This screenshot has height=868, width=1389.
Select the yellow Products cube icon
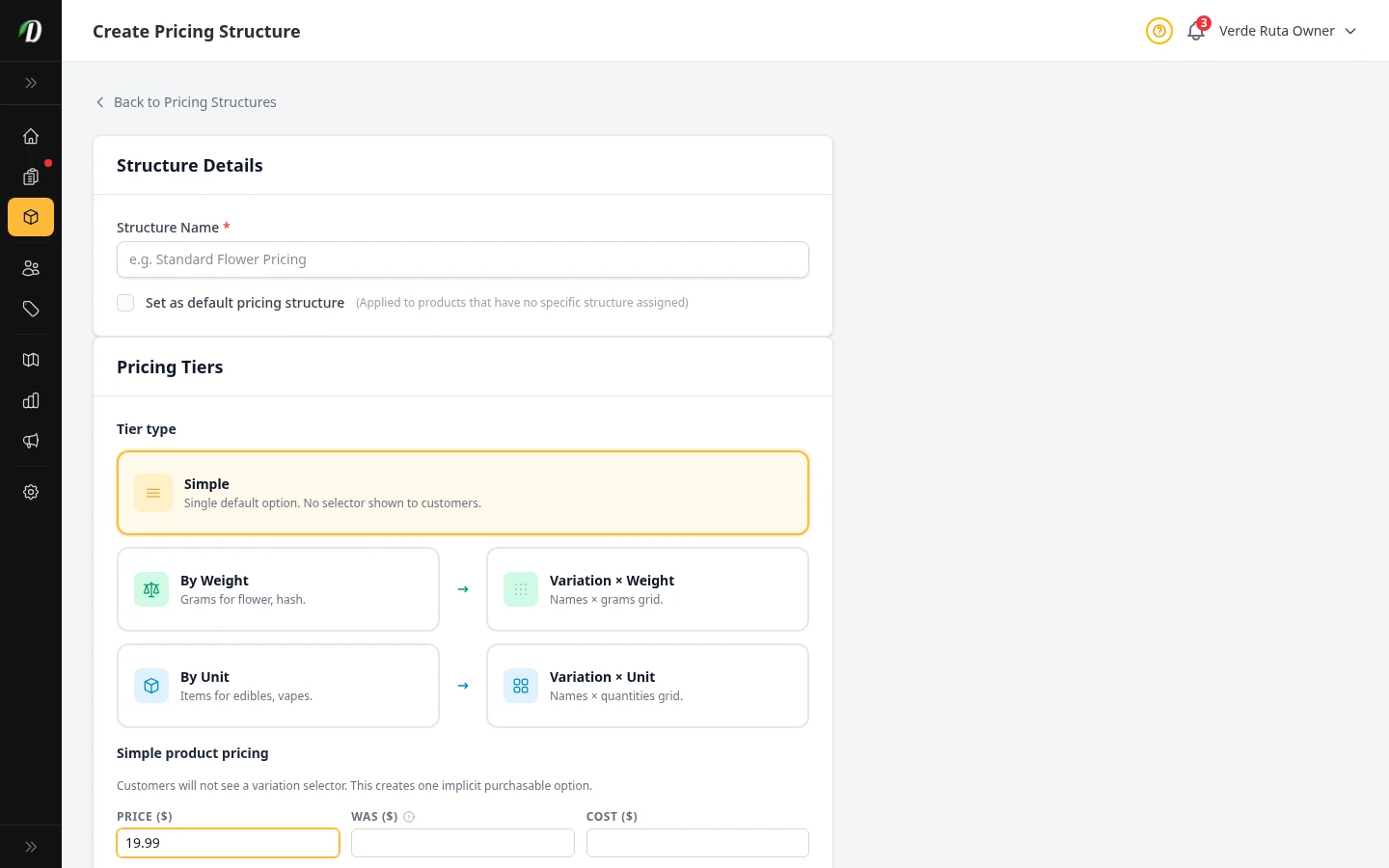click(x=31, y=217)
